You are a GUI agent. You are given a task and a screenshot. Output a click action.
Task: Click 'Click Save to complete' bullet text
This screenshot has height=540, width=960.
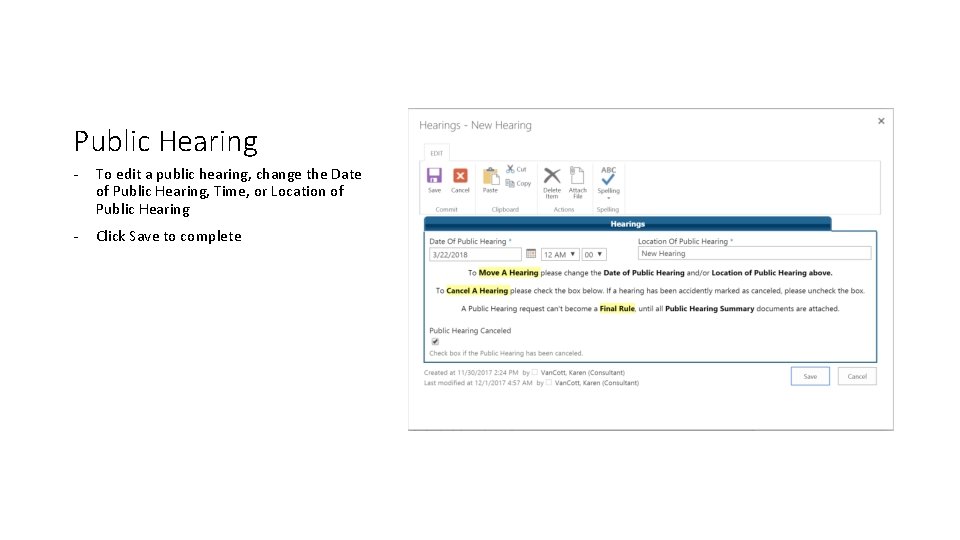coord(168,236)
